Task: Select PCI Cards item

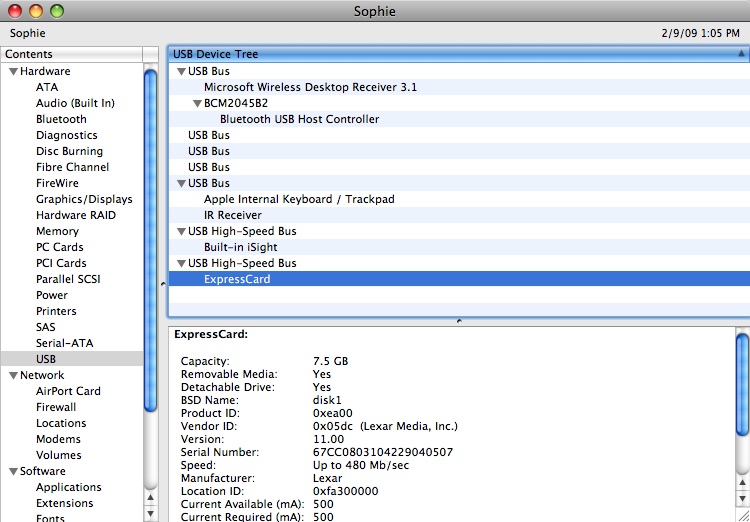Action: tap(61, 264)
